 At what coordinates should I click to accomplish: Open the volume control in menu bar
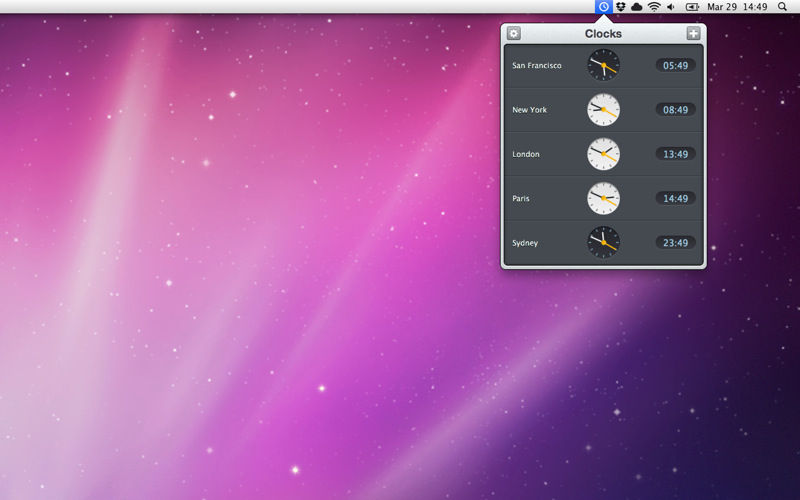(671, 7)
